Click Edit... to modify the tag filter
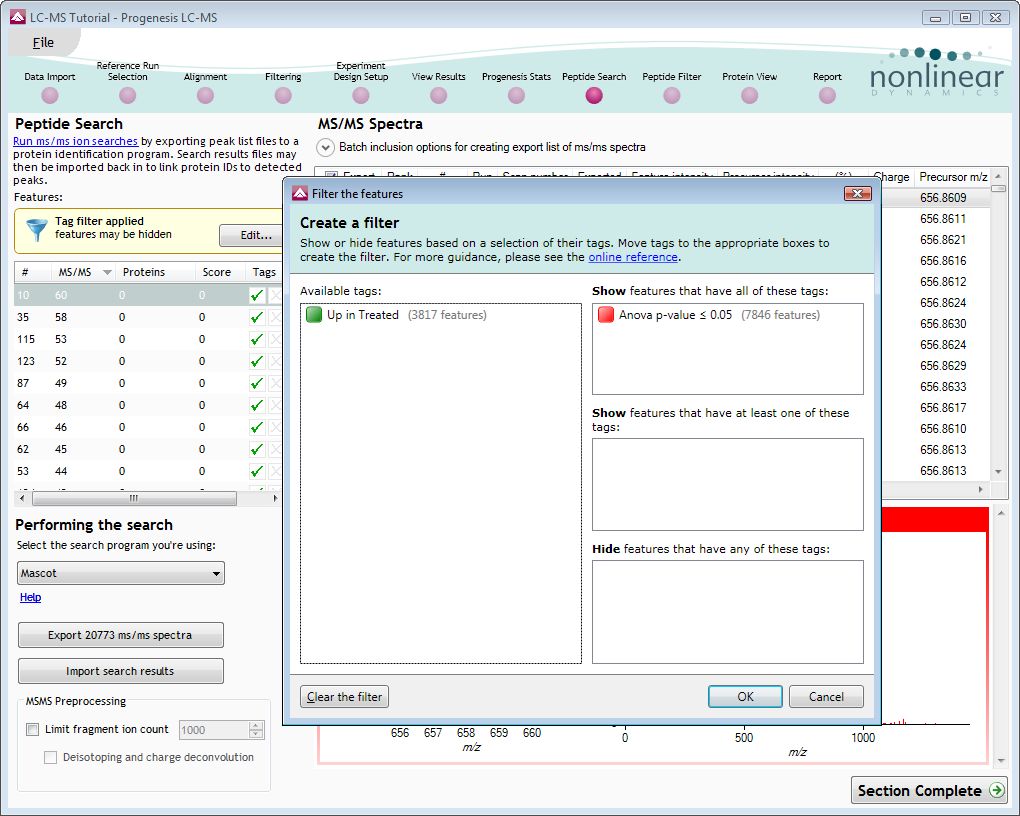1020x816 pixels. (x=252, y=235)
